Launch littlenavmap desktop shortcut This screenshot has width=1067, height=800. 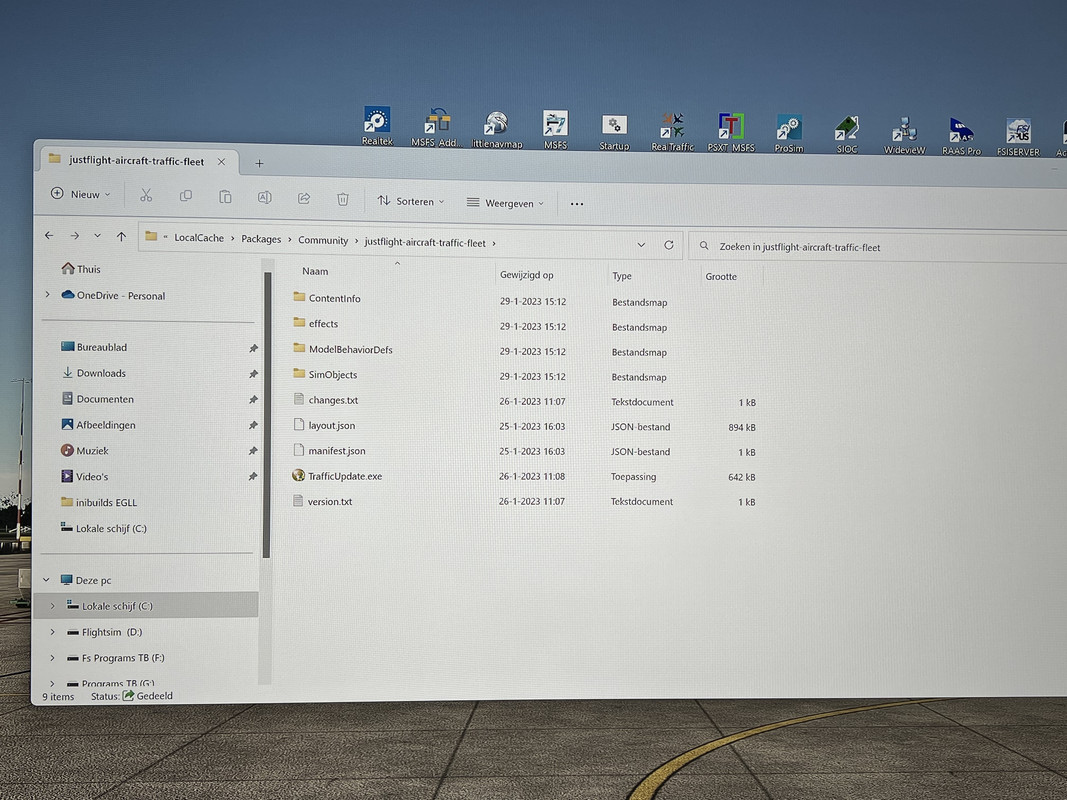(497, 129)
